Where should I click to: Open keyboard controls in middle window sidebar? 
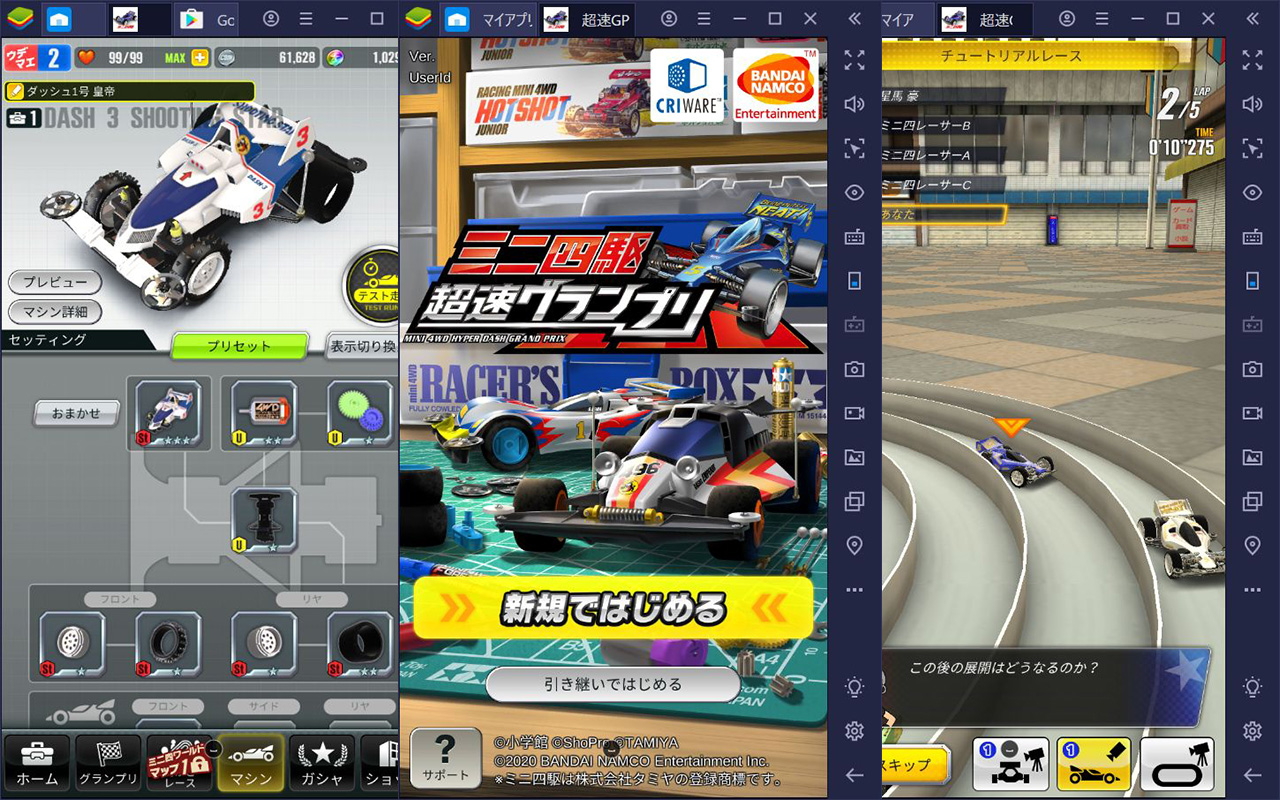pos(854,237)
